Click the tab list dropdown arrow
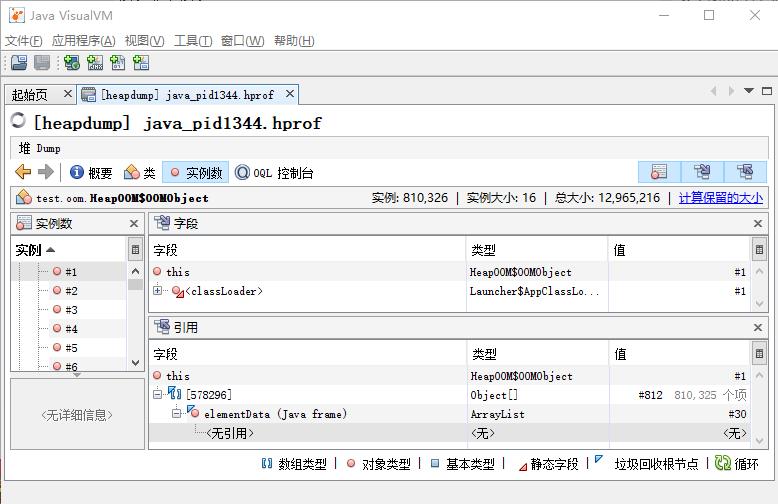 tap(749, 91)
